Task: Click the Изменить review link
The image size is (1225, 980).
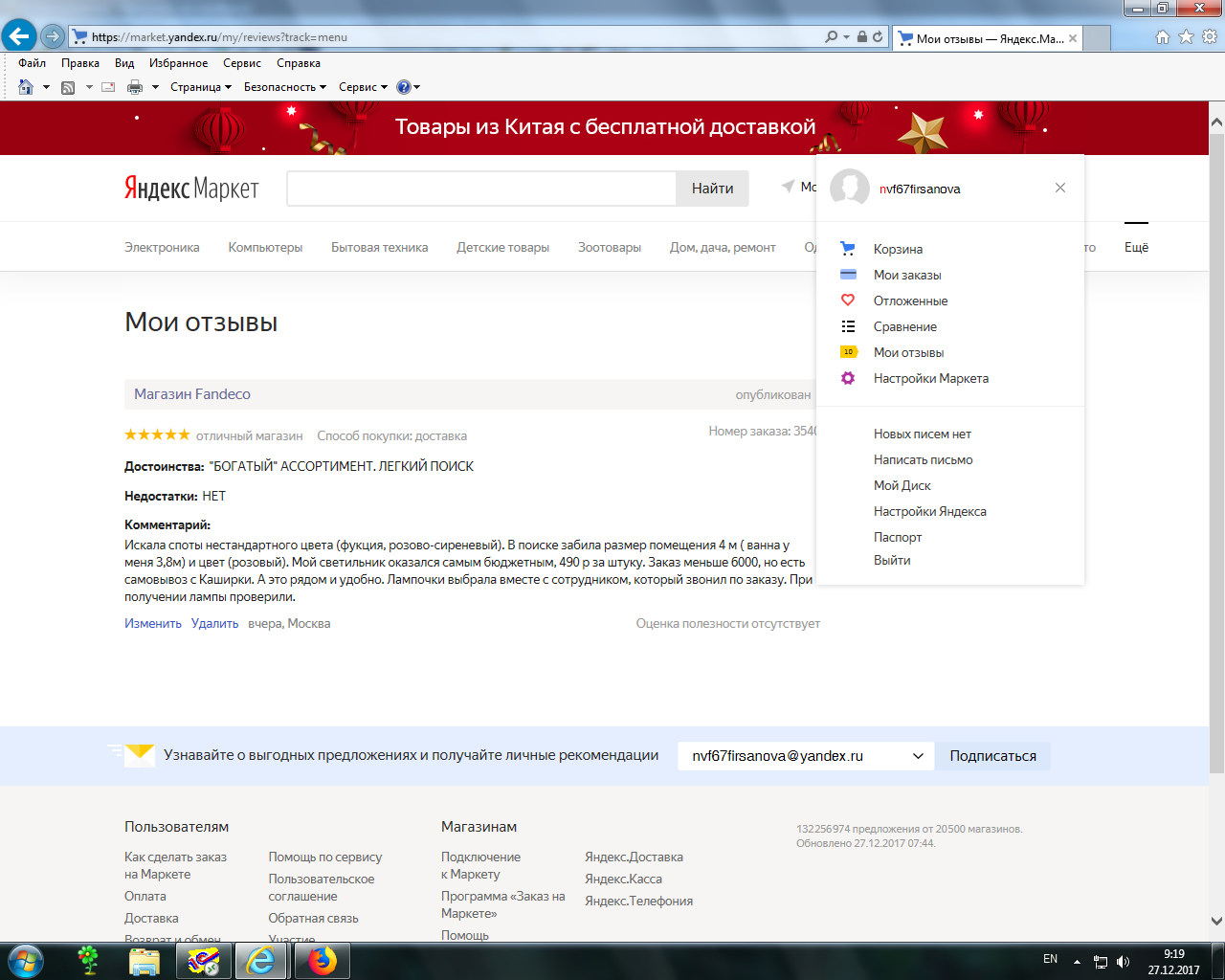Action: click(153, 623)
